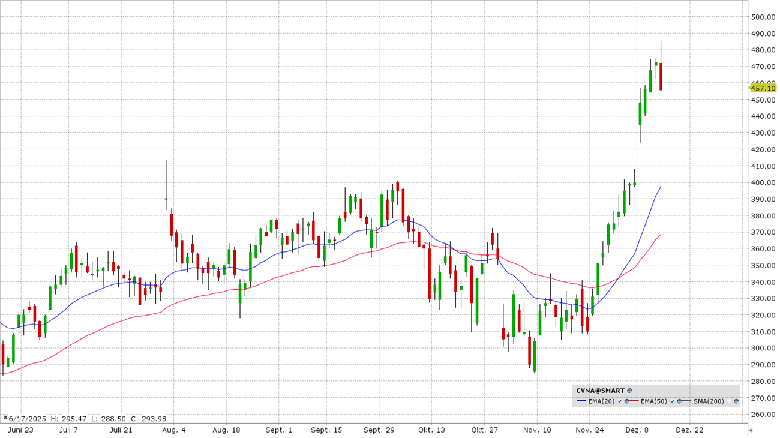Click the 270.00 price axis label
Viewport: 780px width, 438px height.
coord(764,398)
